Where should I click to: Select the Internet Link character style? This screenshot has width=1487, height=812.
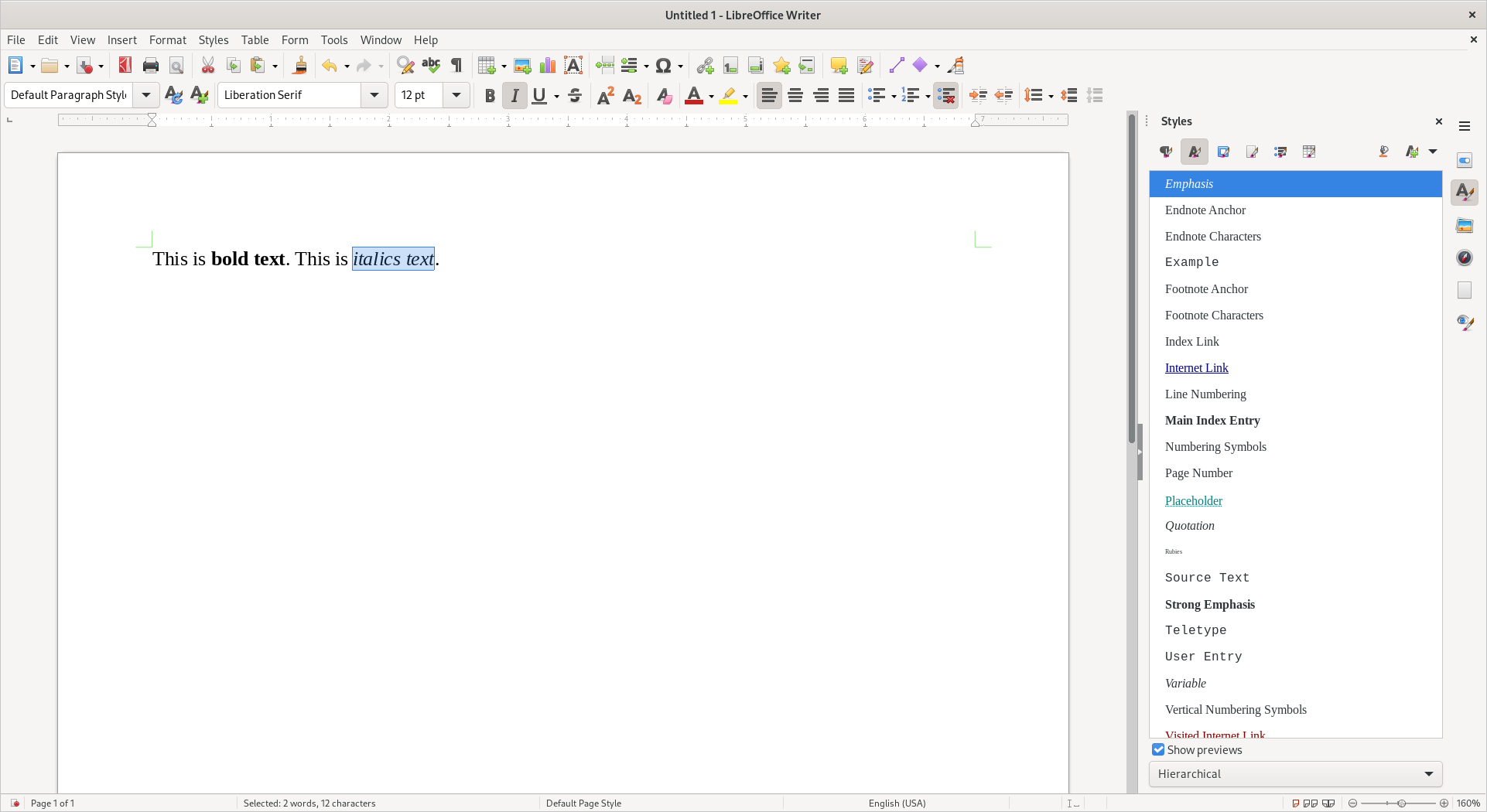point(1196,367)
